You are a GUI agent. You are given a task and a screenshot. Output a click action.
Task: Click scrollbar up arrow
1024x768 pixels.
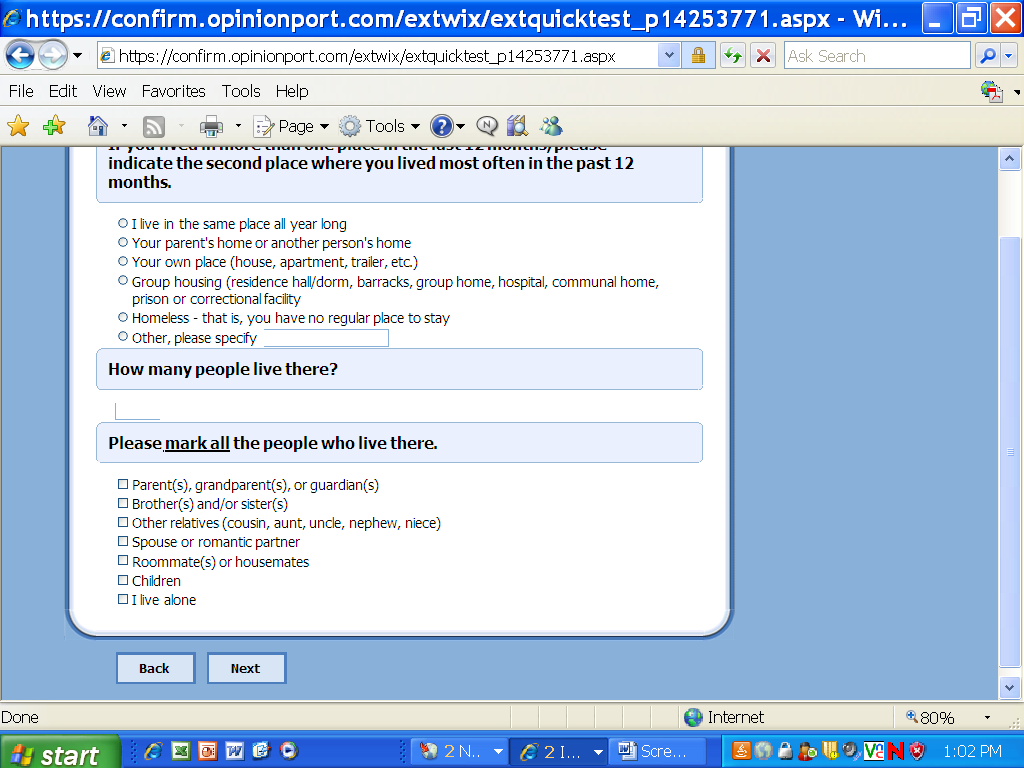(1010, 159)
